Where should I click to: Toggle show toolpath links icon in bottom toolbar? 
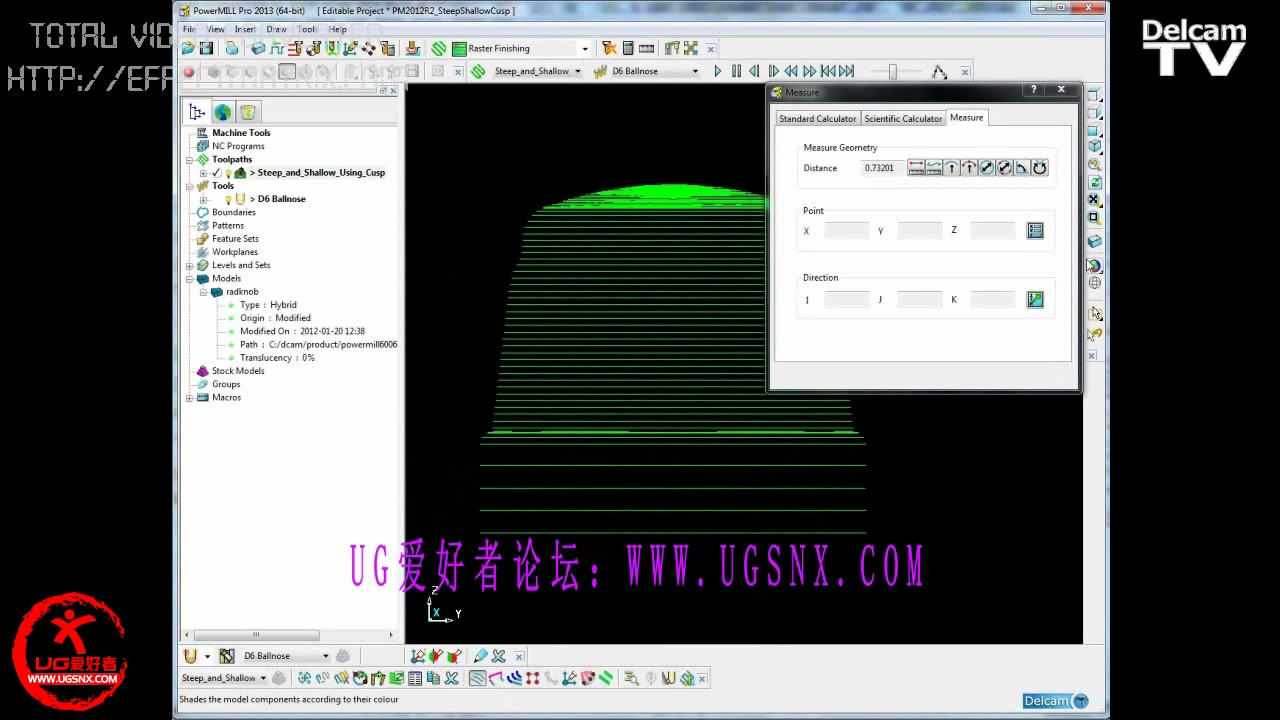tap(494, 678)
